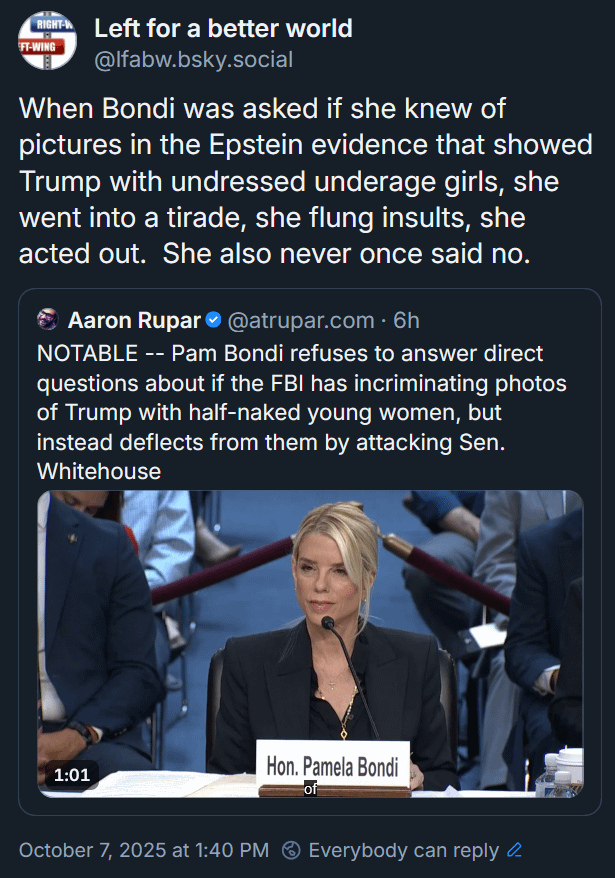This screenshot has width=615, height=878.
Task: Open the Left for a better world profile name
Action: click(x=223, y=28)
